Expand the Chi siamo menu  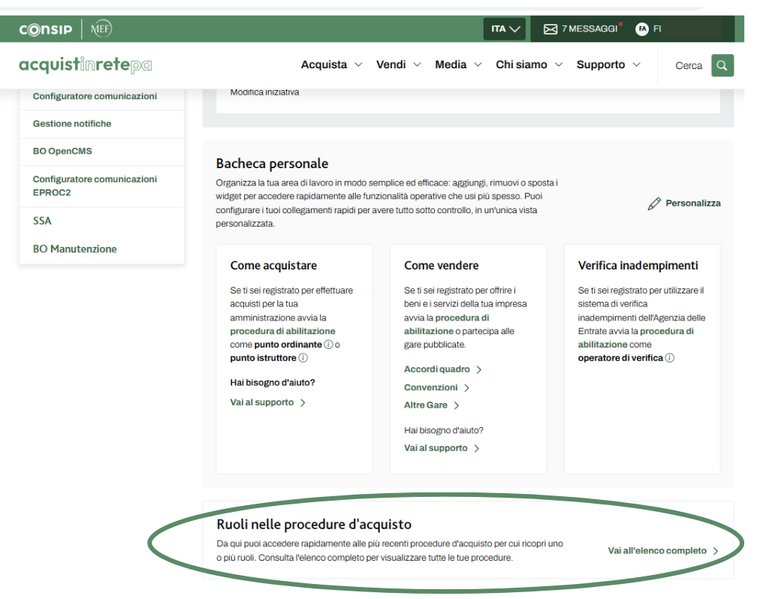pos(529,65)
